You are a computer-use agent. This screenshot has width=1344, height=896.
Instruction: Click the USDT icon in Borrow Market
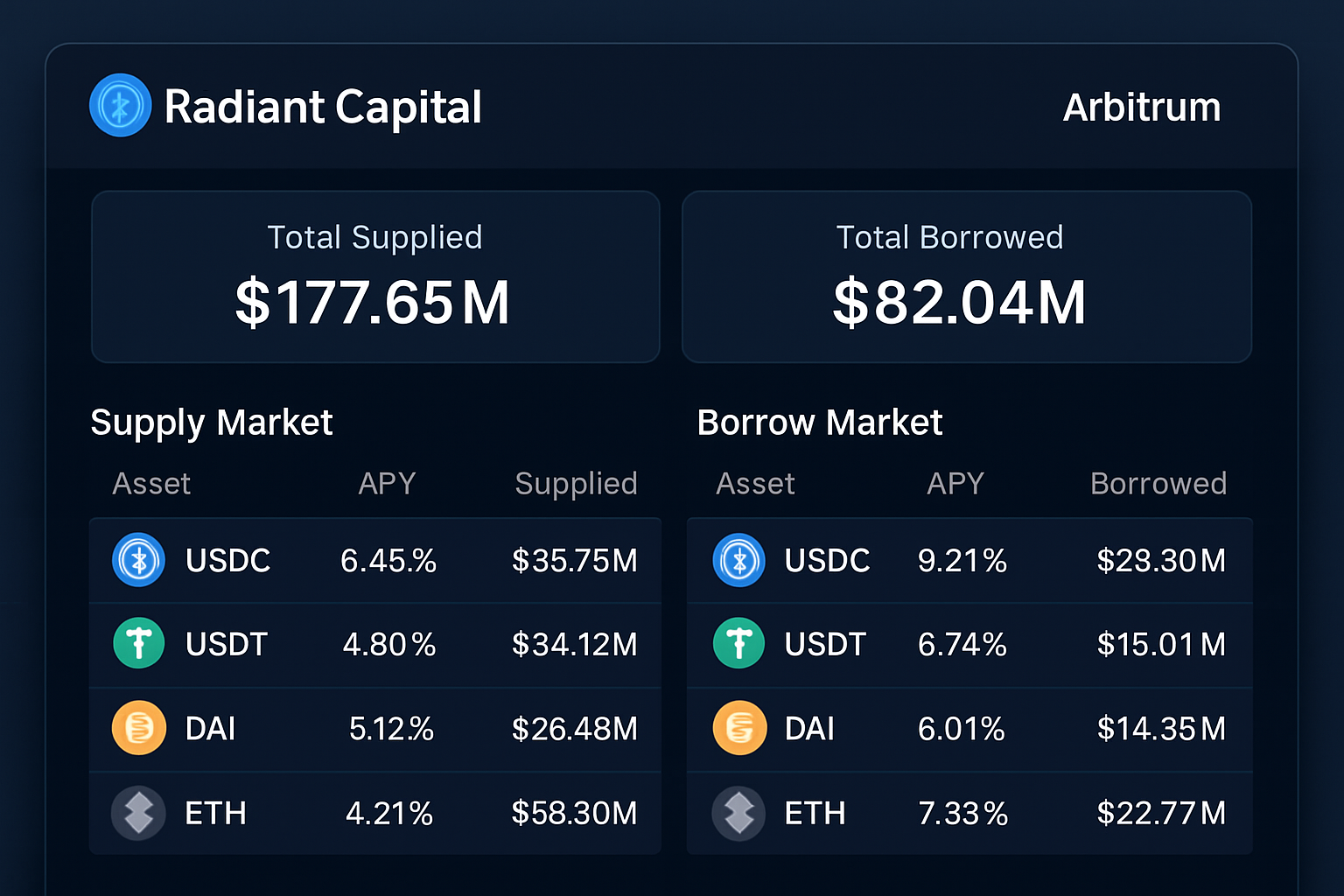[738, 644]
